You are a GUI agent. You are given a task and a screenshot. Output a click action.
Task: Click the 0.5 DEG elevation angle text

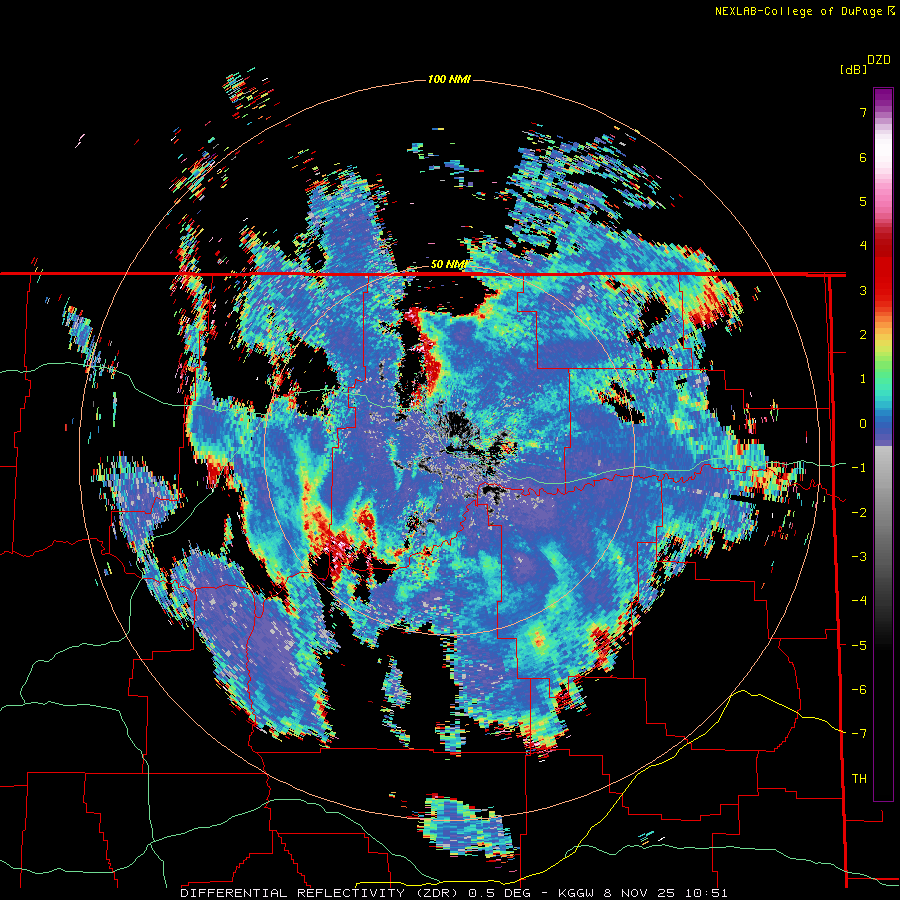click(499, 893)
